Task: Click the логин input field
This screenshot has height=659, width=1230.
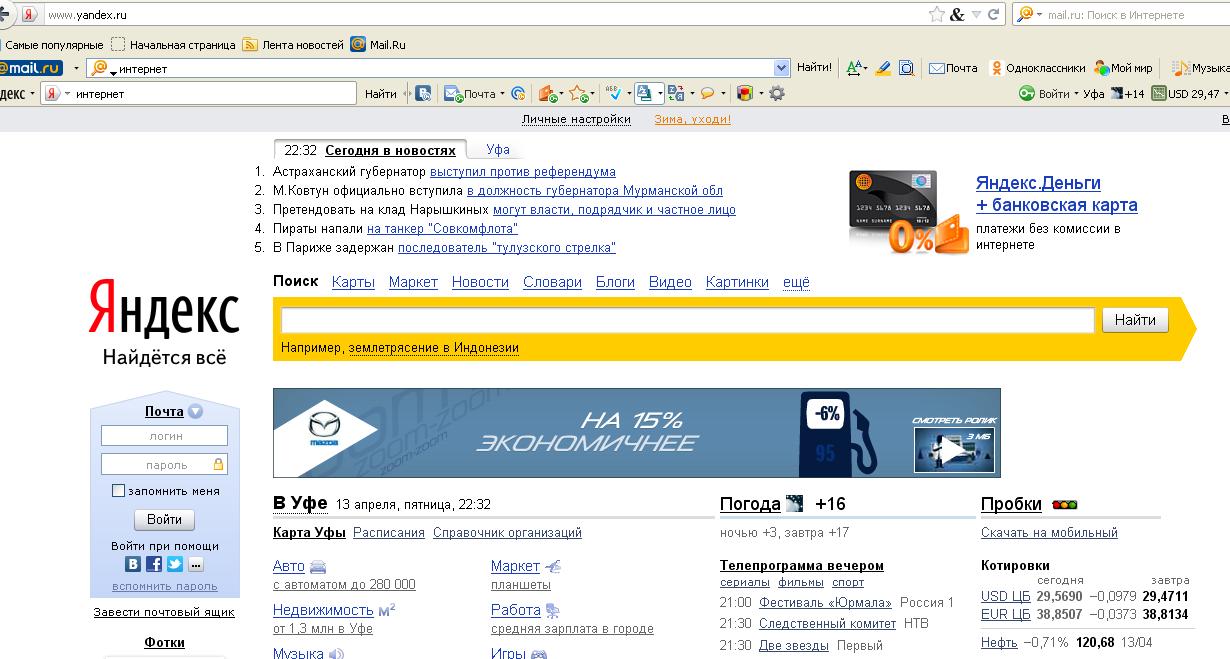Action: [164, 436]
